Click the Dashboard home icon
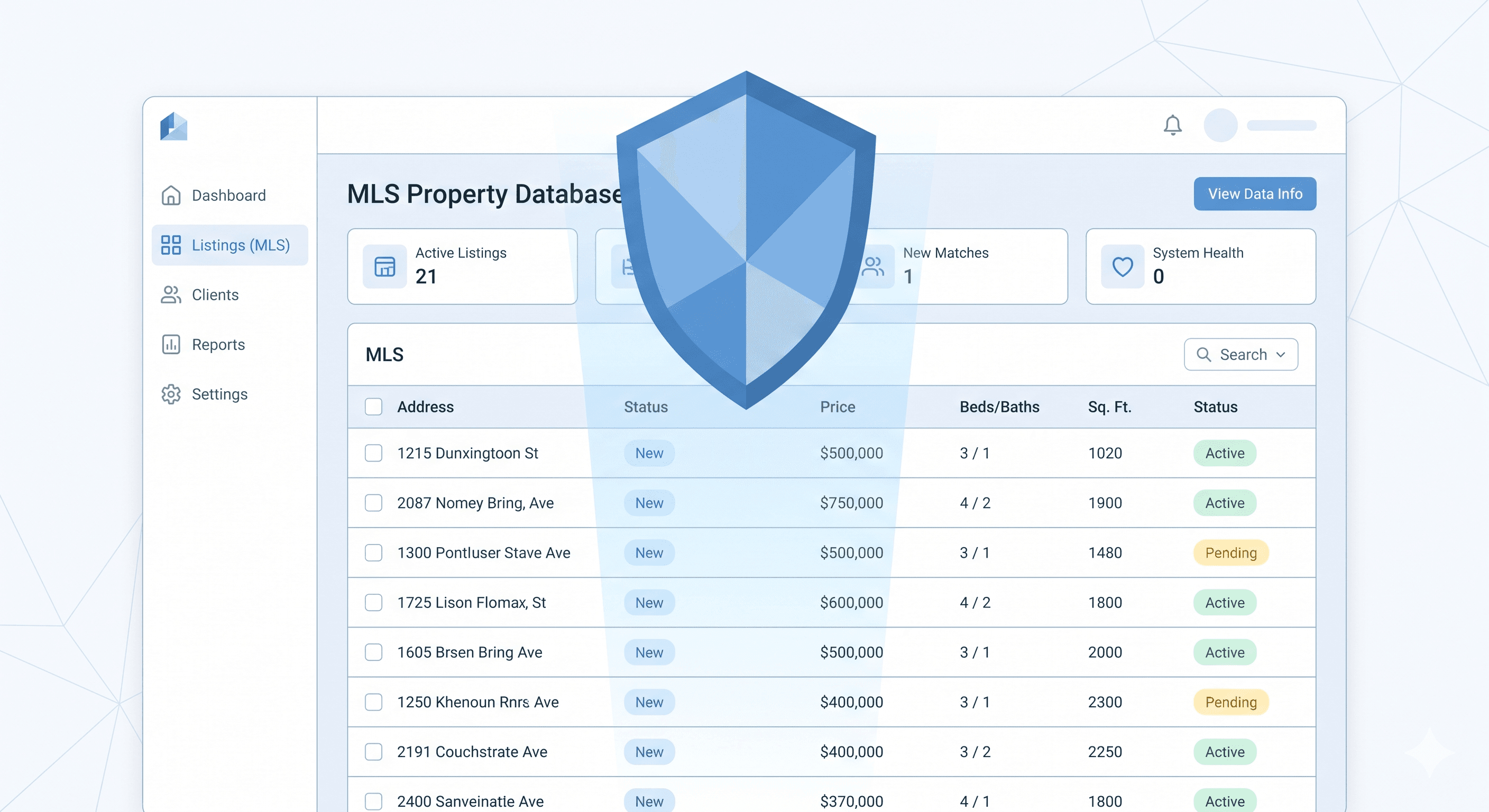This screenshot has height=812, width=1489. 170,196
